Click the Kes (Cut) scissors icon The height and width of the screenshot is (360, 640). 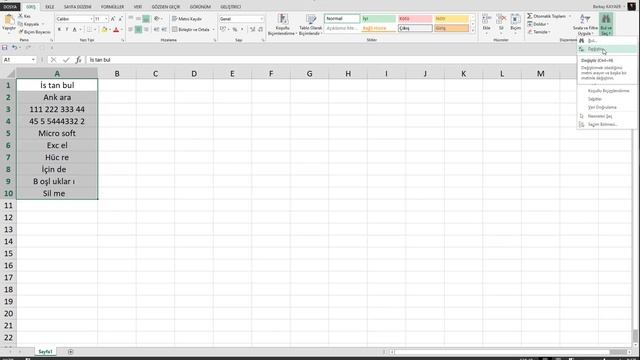click(x=20, y=16)
